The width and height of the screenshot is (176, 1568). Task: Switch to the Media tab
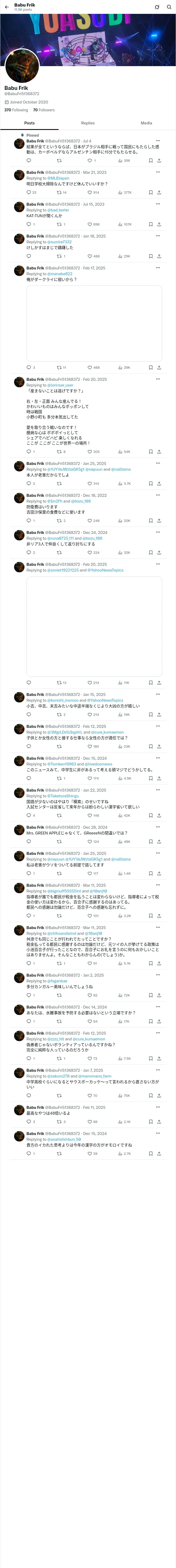[146, 123]
